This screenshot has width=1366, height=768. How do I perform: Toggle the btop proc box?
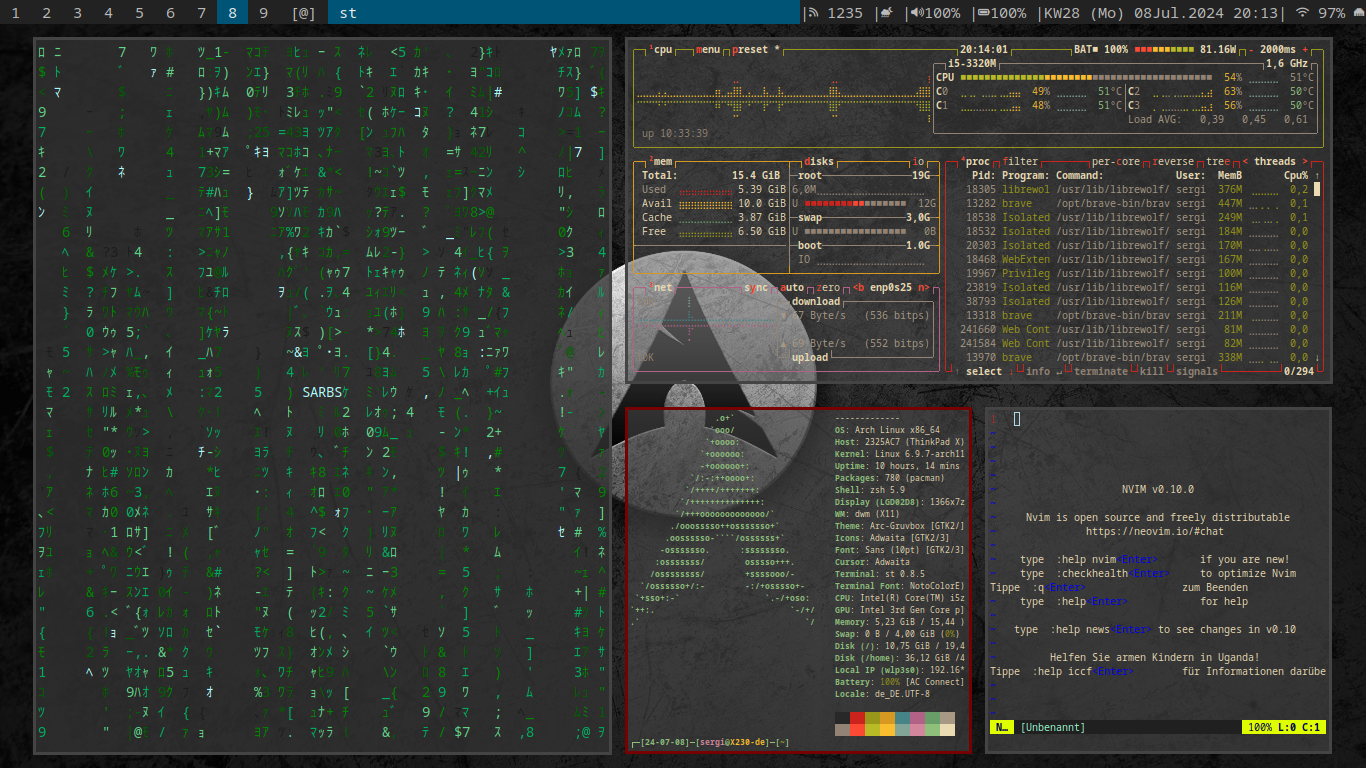[975, 161]
